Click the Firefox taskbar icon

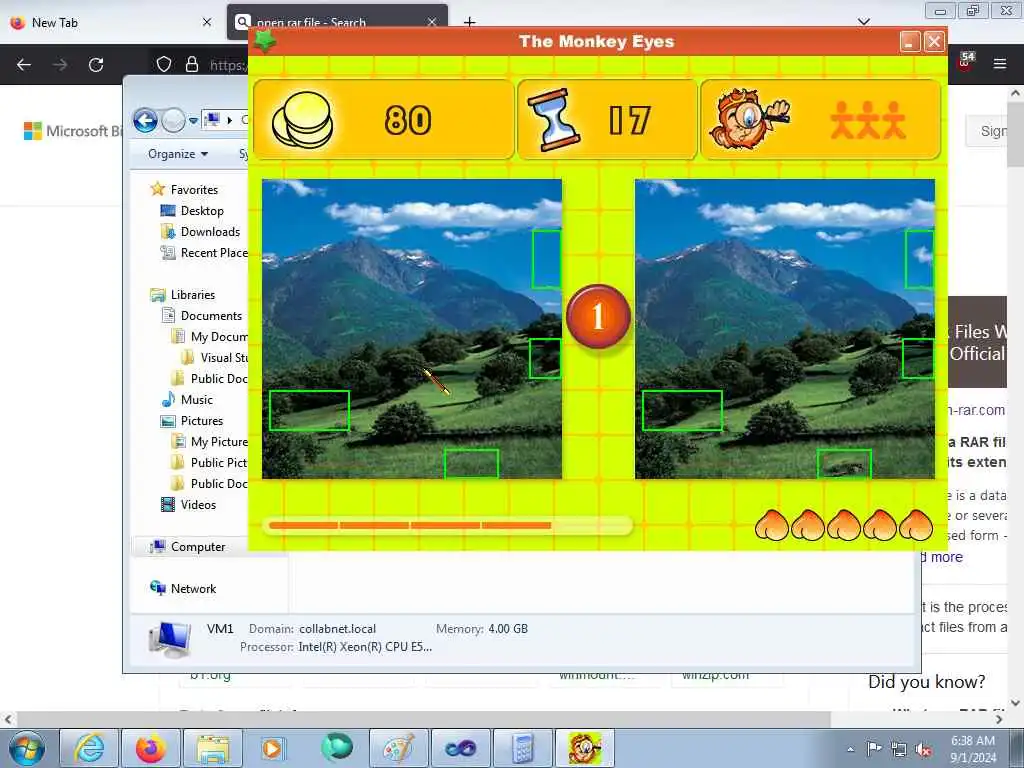coord(150,748)
